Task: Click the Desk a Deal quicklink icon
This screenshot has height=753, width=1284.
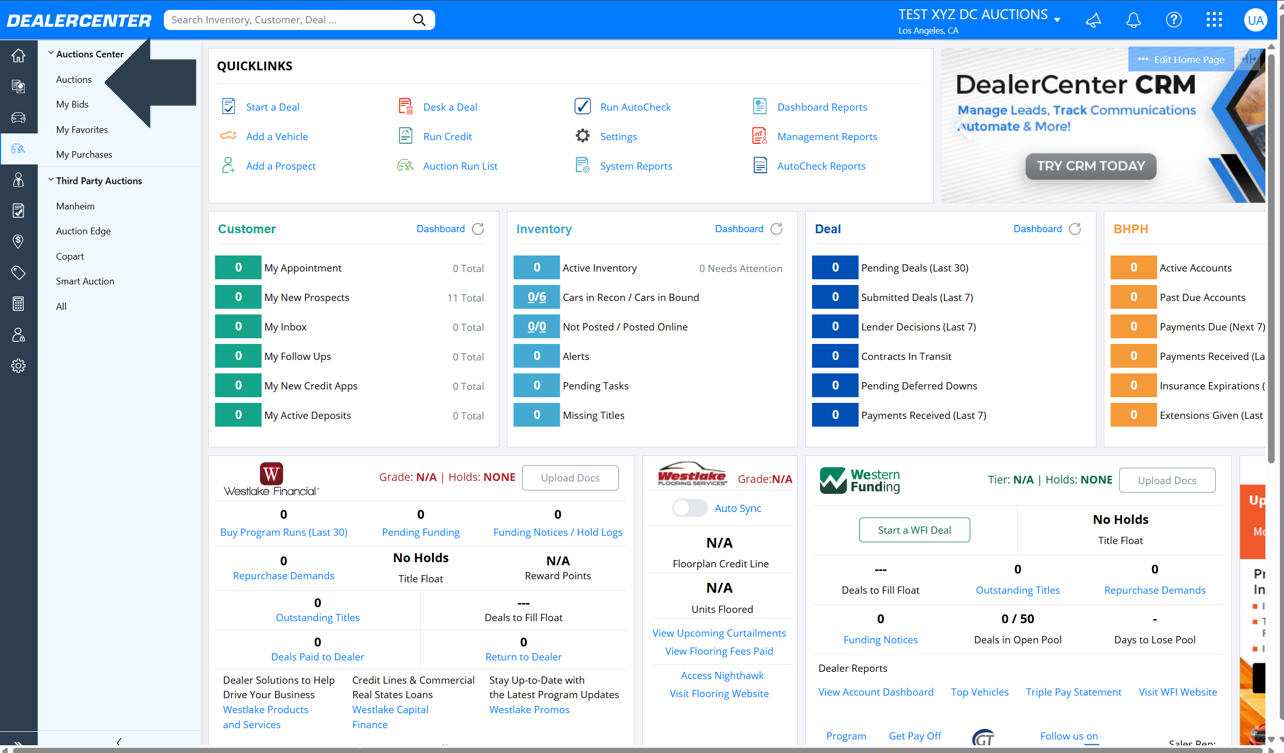Action: tap(405, 106)
